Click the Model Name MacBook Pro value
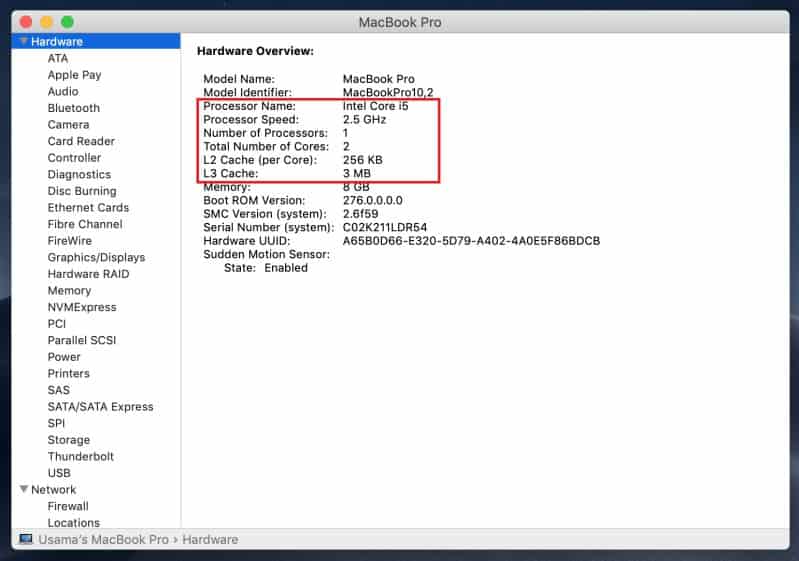 point(379,79)
